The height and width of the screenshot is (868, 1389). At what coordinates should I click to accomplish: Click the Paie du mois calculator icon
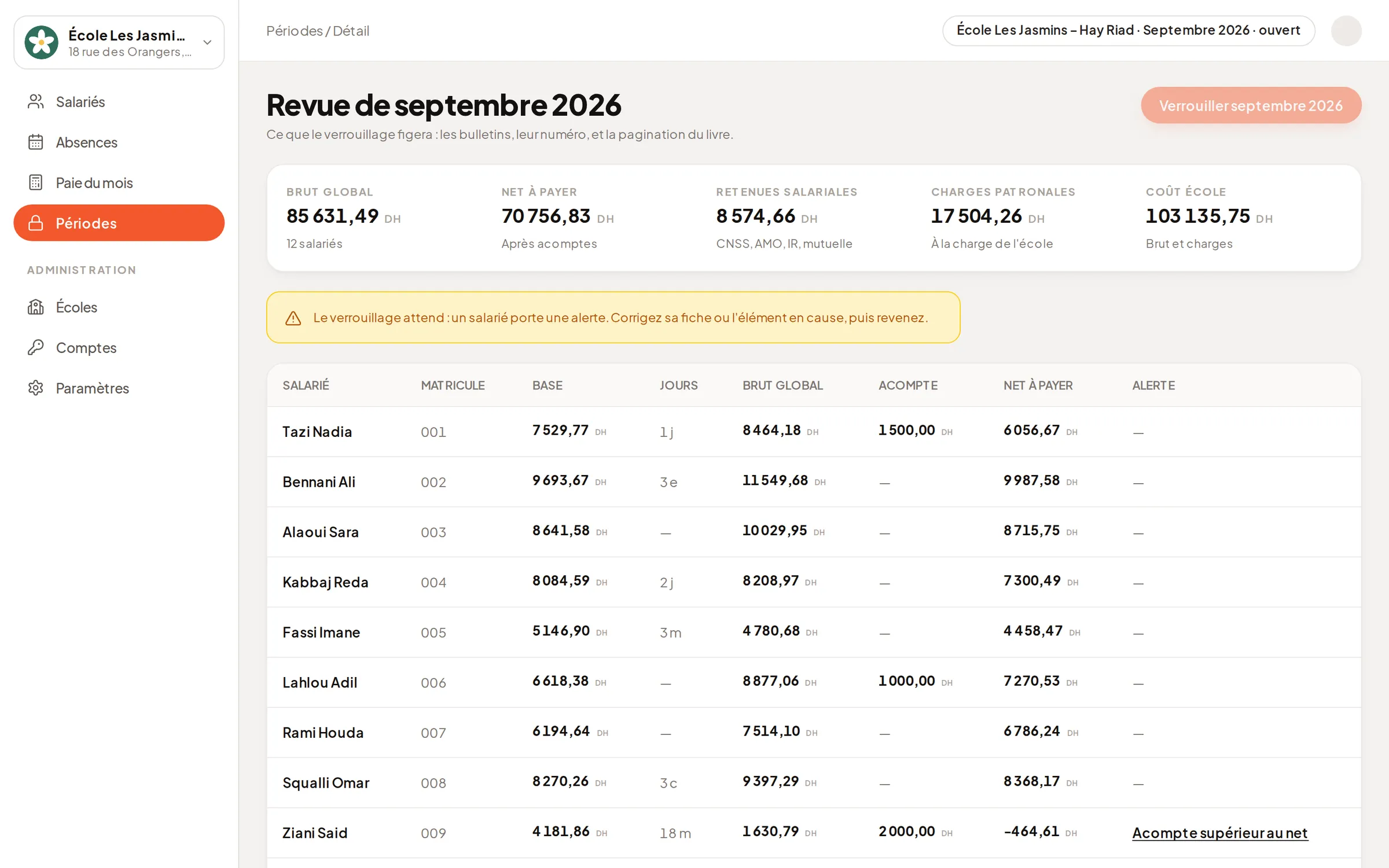coord(36,183)
